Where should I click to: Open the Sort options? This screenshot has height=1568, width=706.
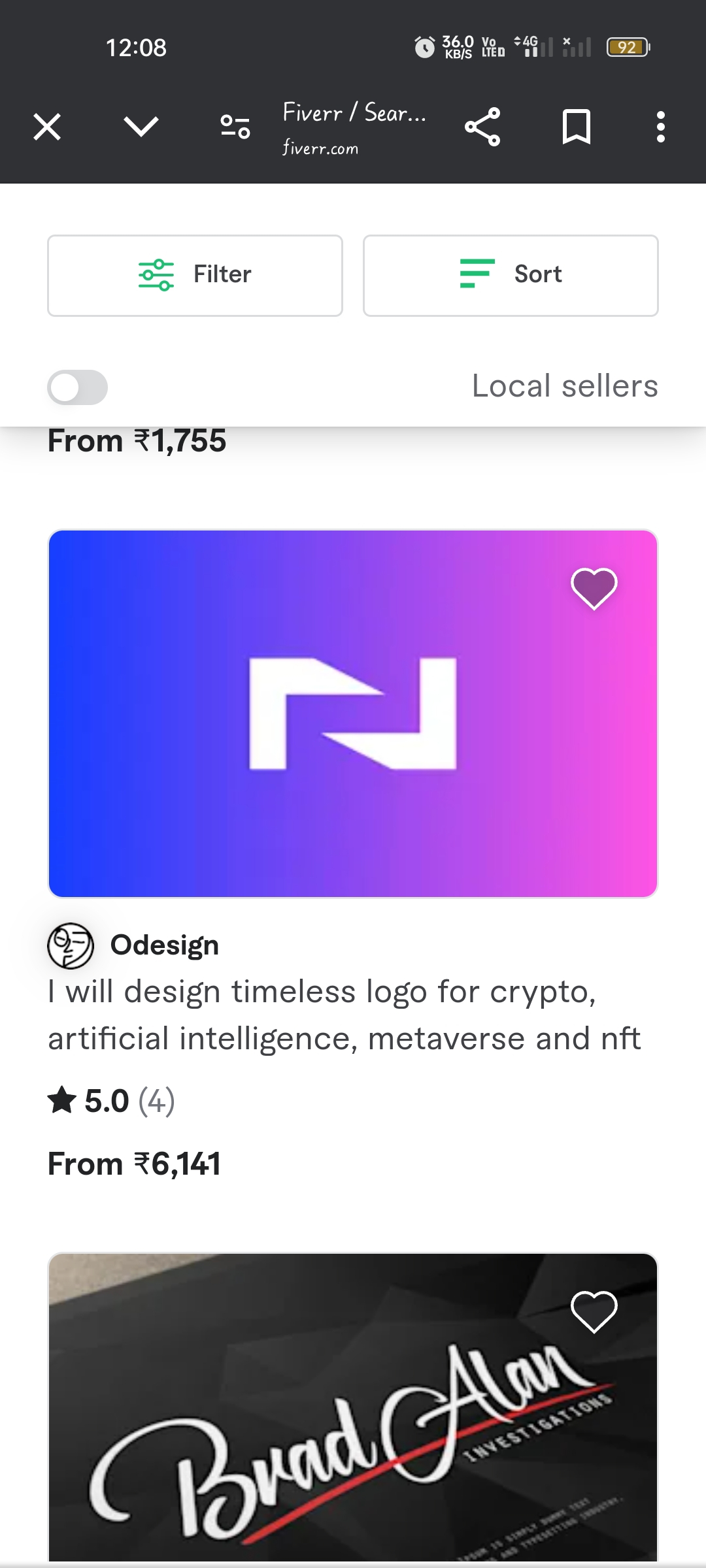click(511, 275)
